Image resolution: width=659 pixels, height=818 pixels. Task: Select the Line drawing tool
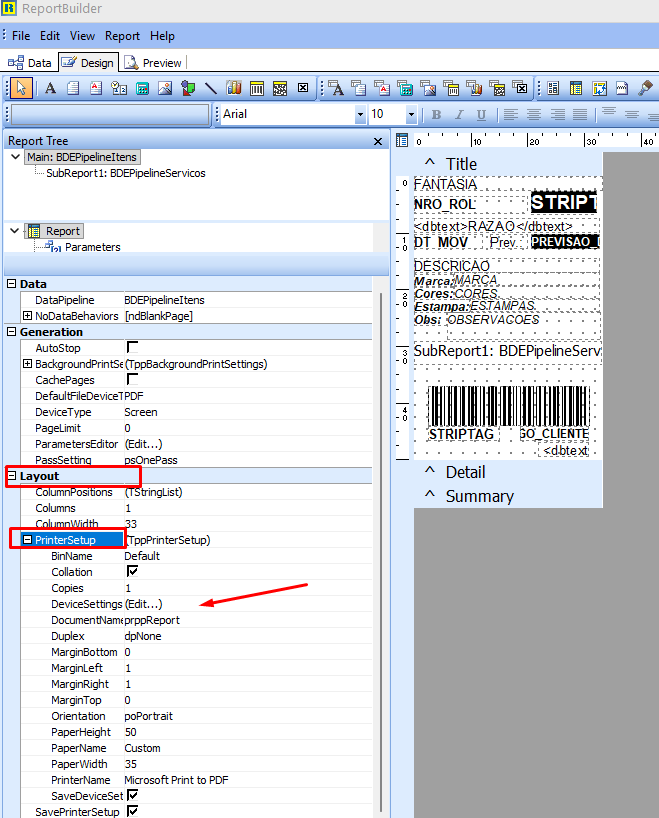211,88
